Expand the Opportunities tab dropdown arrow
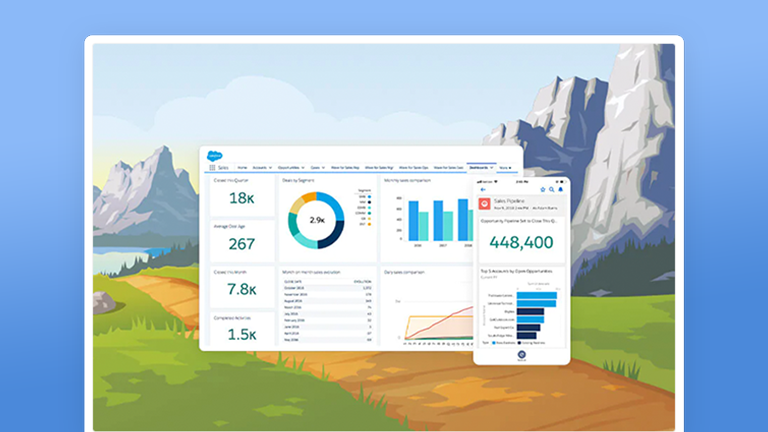 (303, 168)
